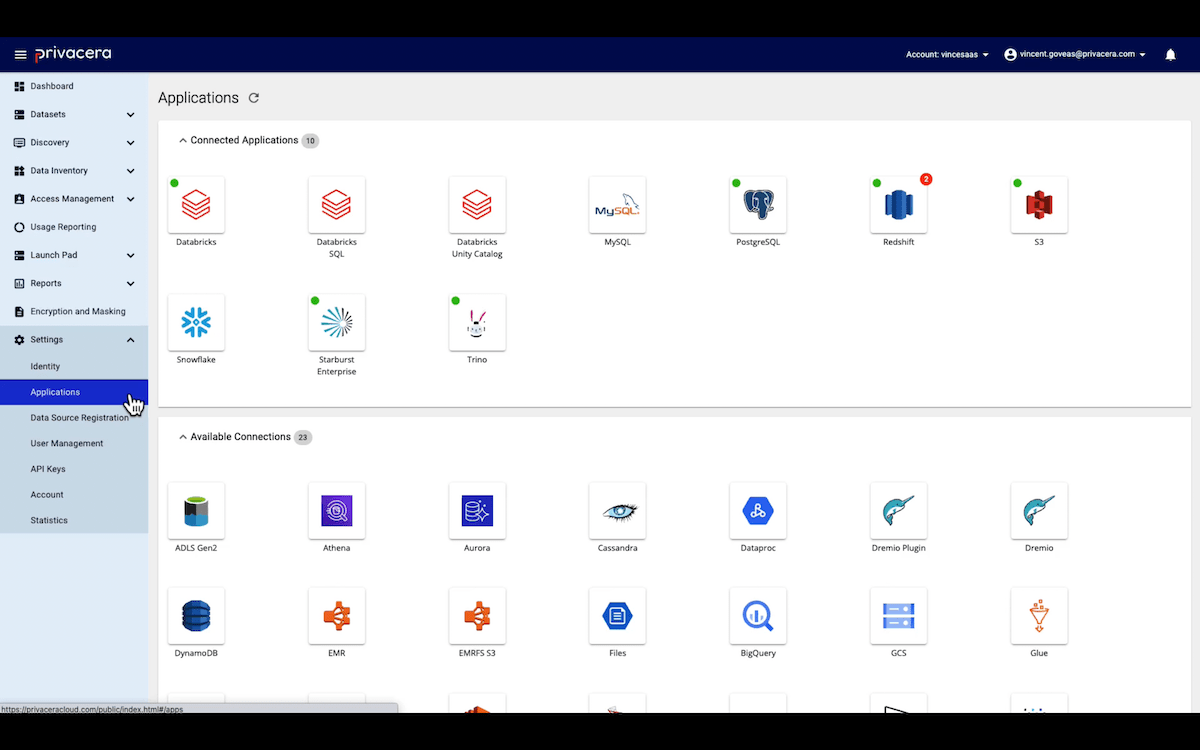Open the Starburst Enterprise tile
1200x750 pixels.
[336, 322]
